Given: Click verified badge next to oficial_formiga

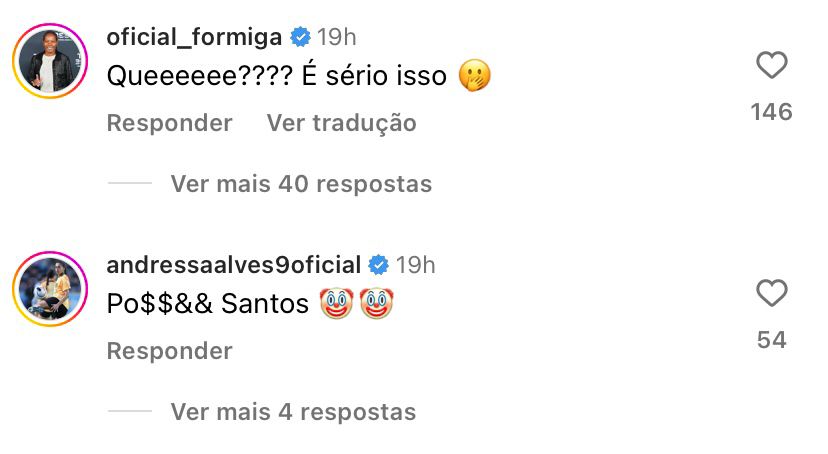Looking at the screenshot, I should (299, 38).
